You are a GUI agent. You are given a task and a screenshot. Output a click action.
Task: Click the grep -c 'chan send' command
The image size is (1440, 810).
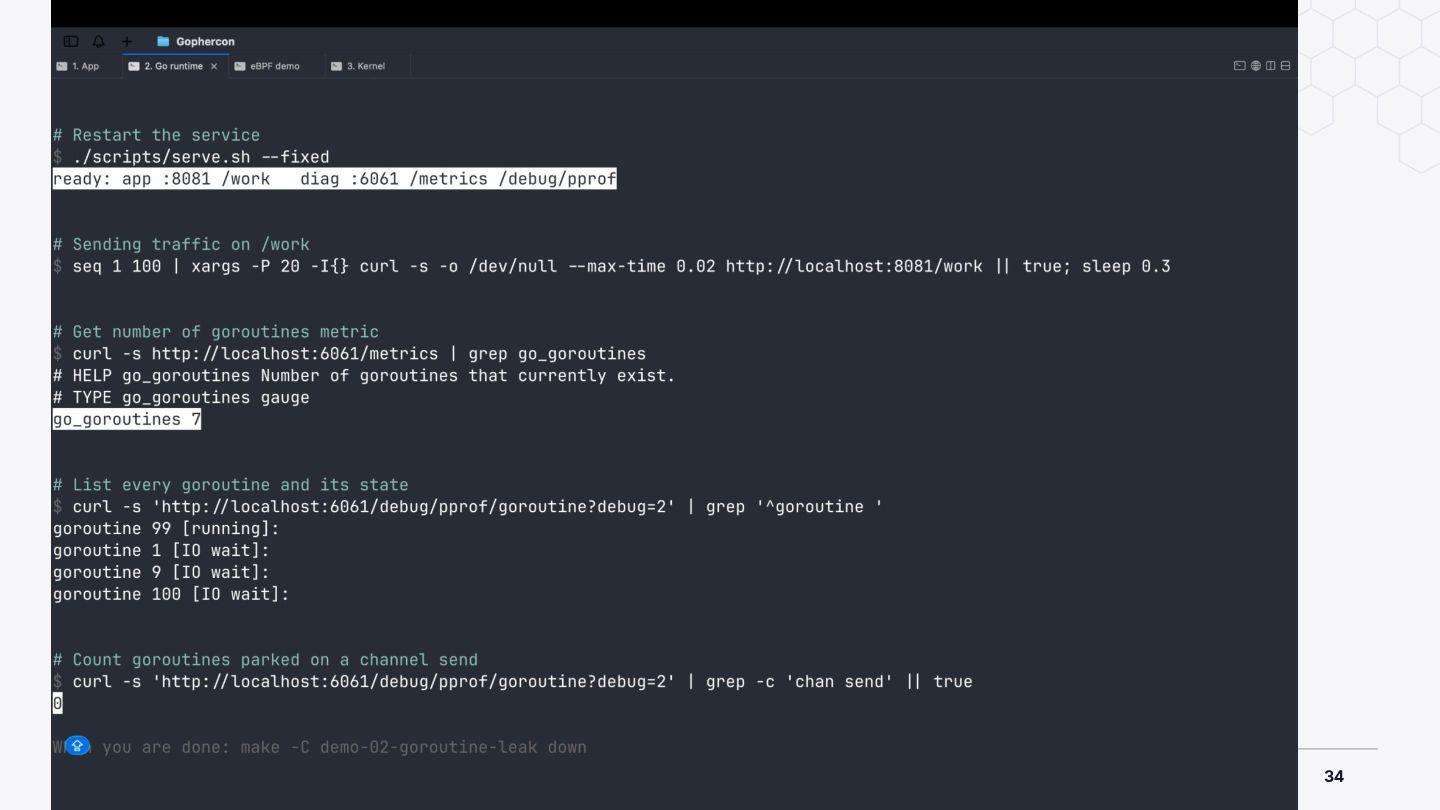tap(799, 682)
